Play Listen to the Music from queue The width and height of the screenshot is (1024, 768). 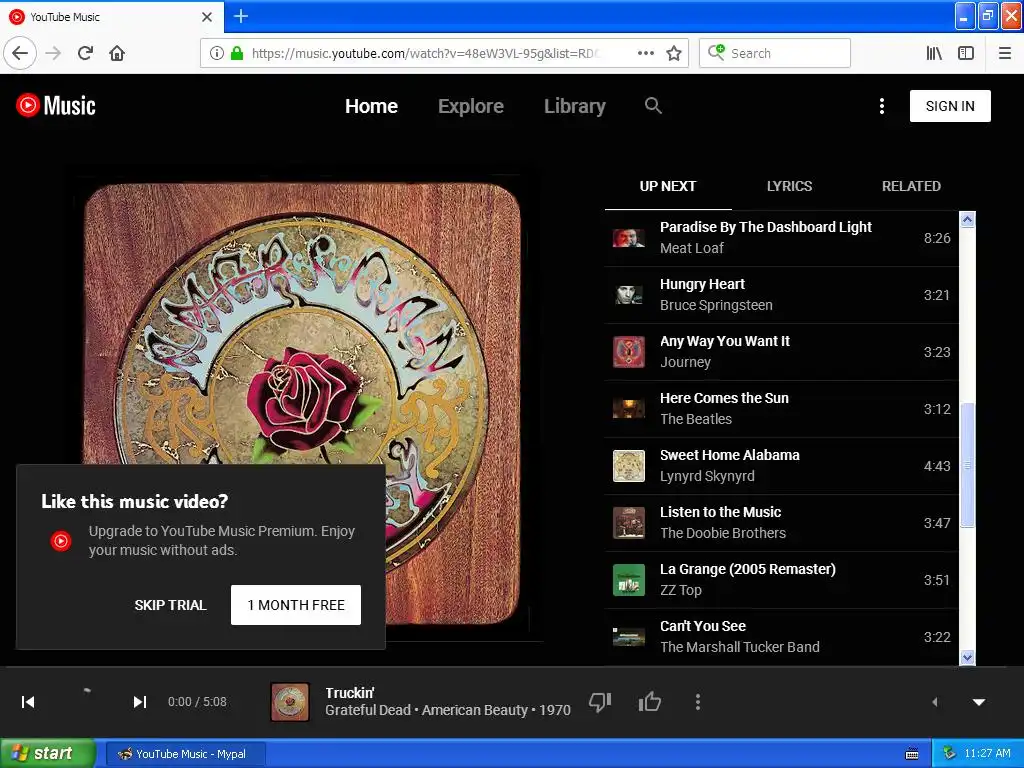click(x=781, y=522)
